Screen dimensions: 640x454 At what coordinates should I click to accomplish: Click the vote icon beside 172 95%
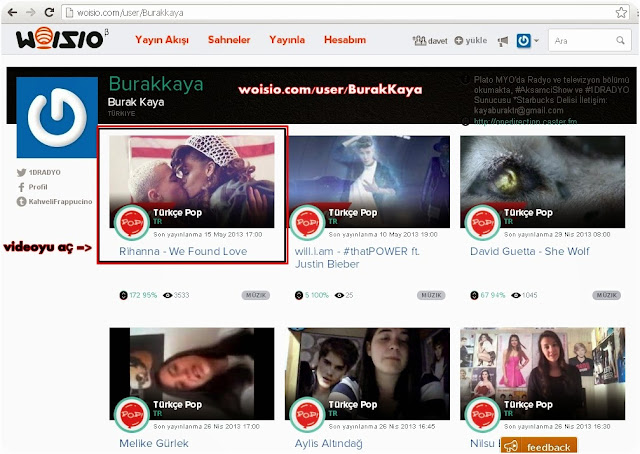click(123, 295)
